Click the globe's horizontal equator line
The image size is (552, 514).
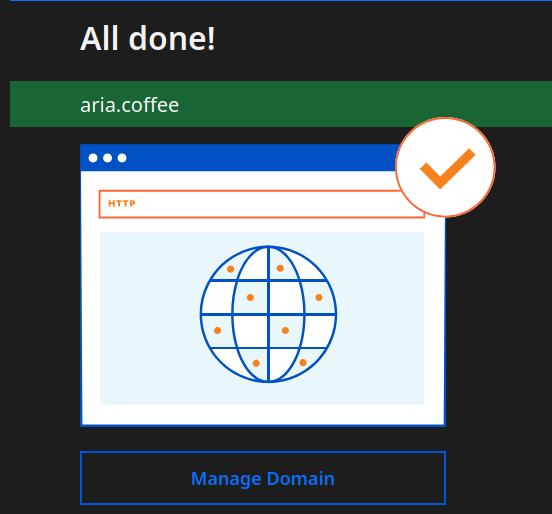pyautogui.click(x=268, y=314)
